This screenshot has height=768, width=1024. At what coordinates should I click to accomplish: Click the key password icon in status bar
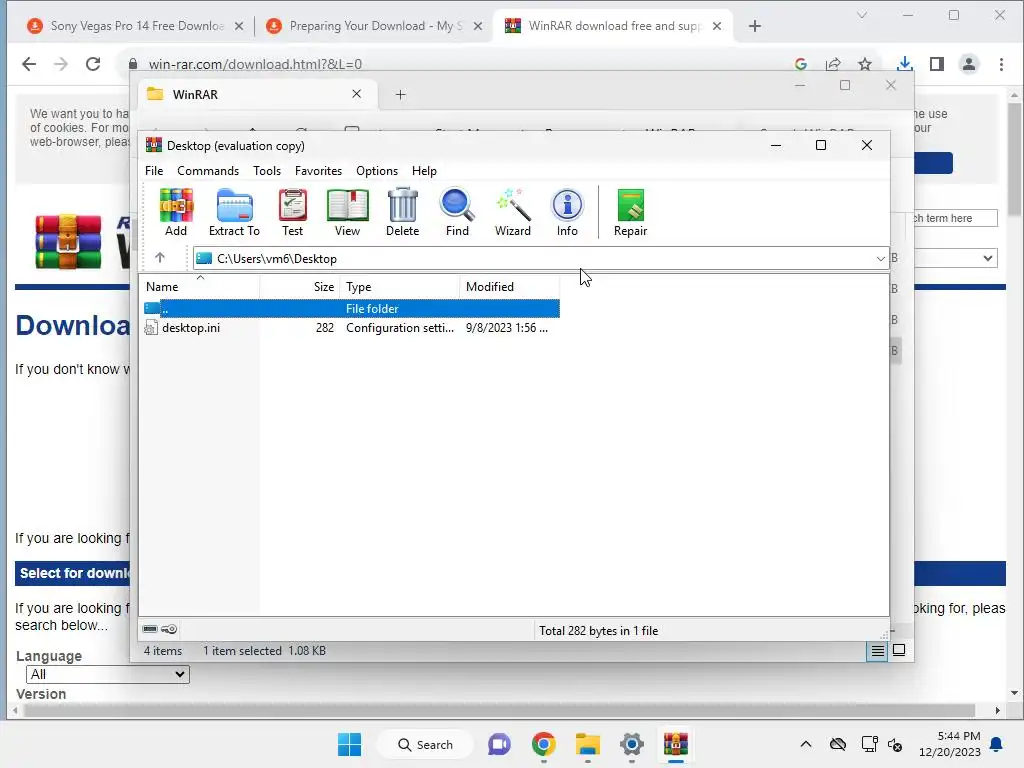pos(169,630)
